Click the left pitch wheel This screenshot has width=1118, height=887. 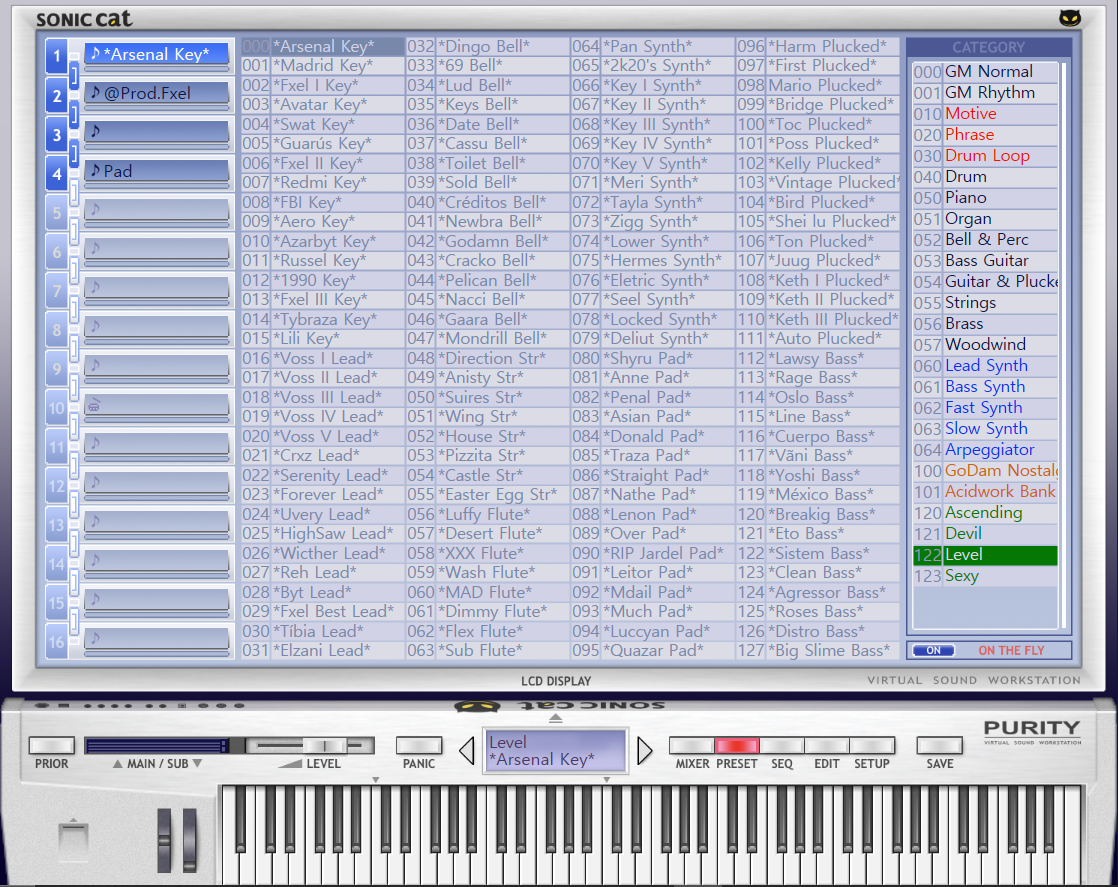coord(165,841)
